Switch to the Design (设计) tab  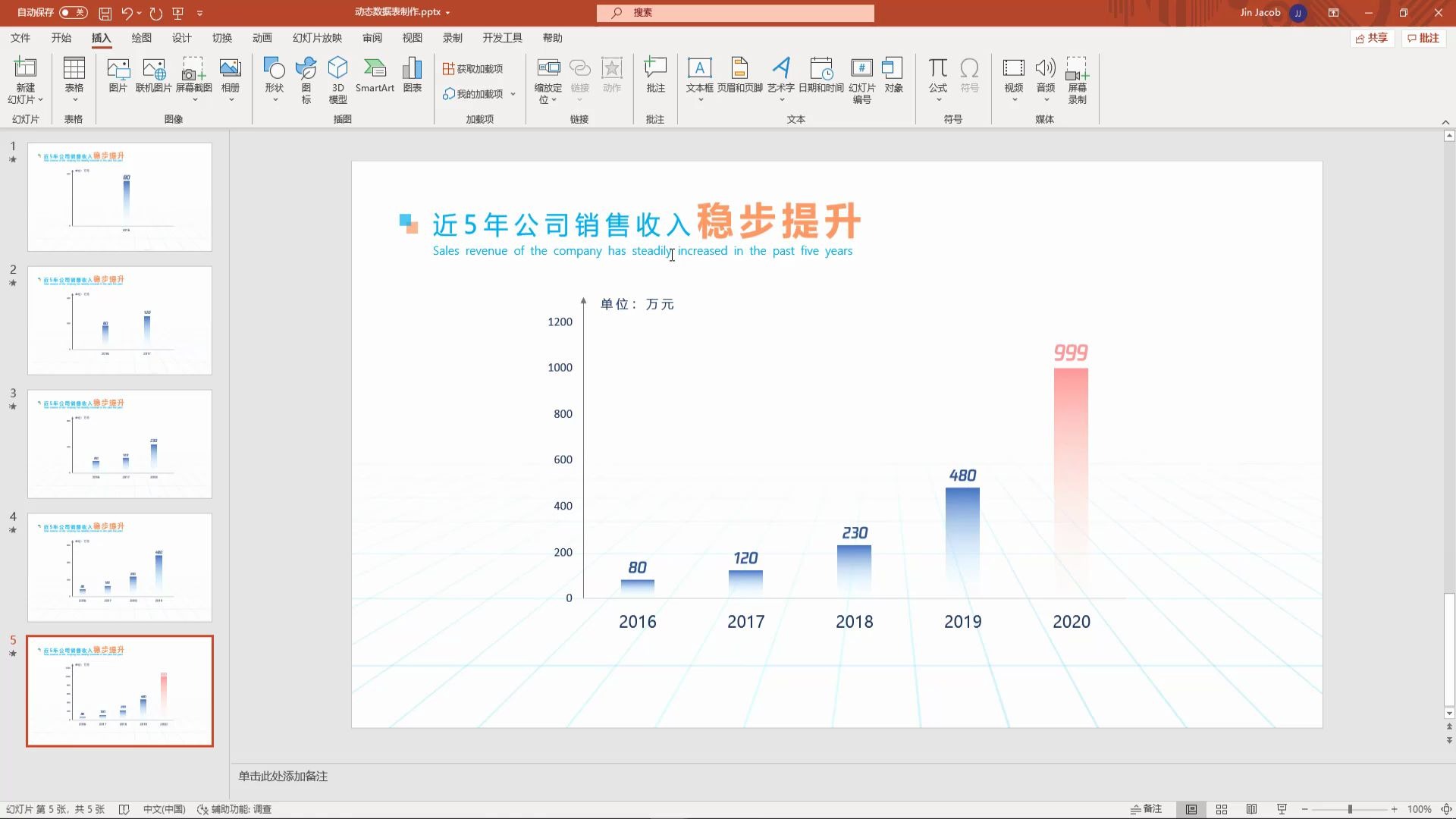182,38
